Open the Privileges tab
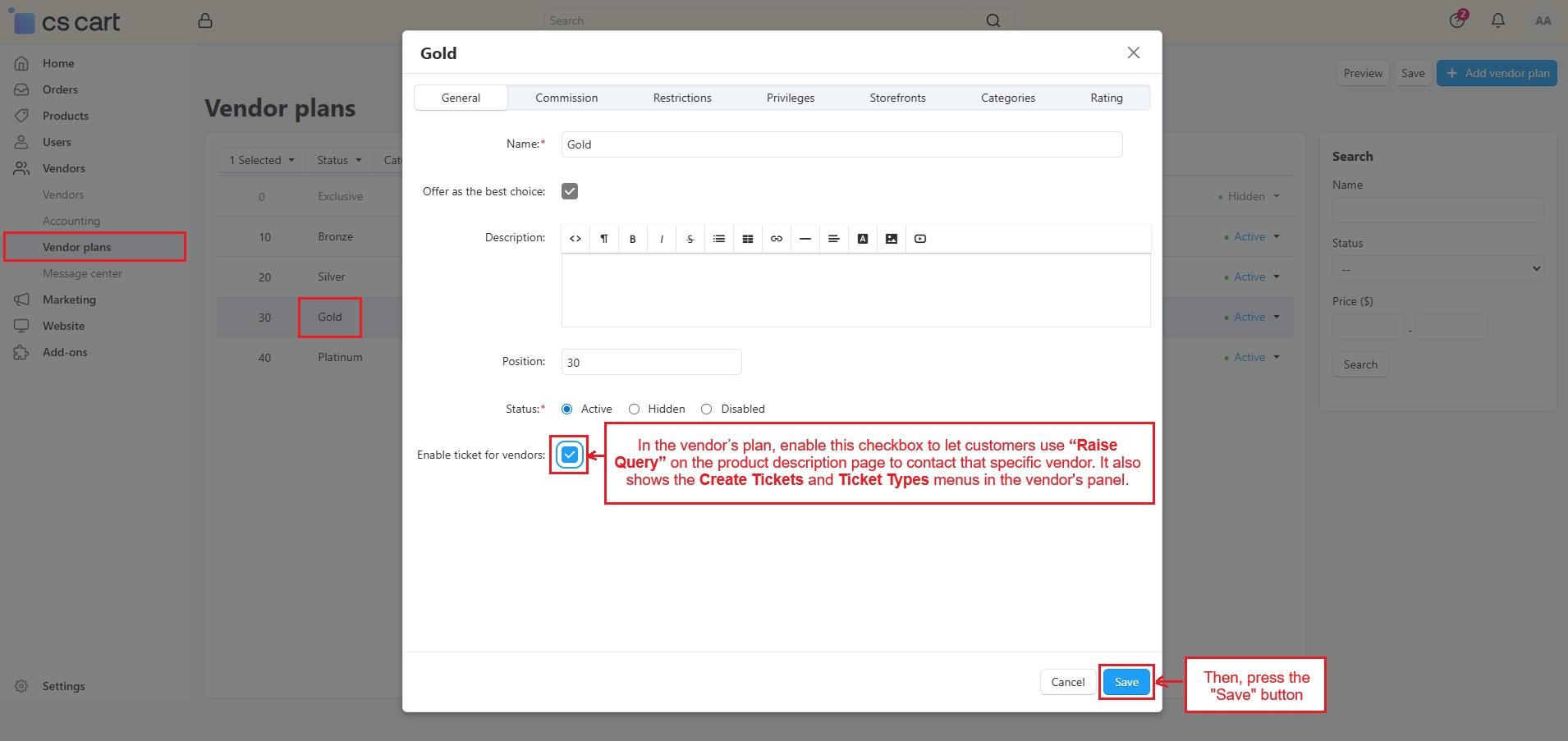1568x741 pixels. click(x=790, y=98)
